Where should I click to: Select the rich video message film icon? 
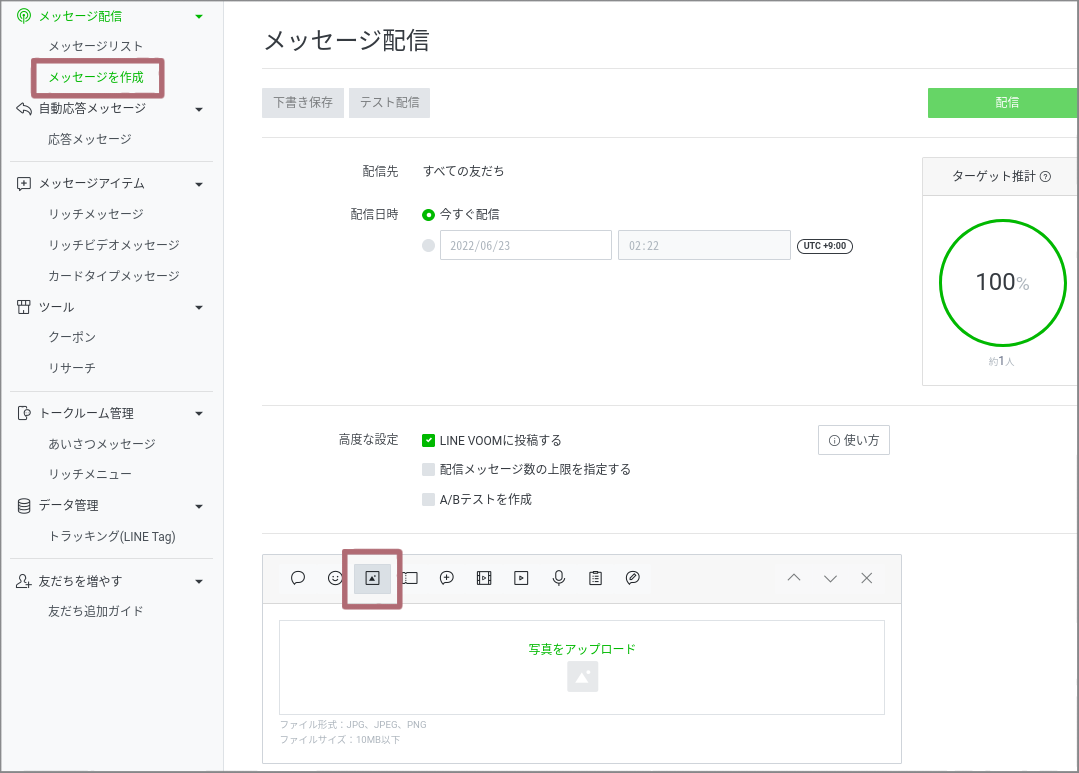point(484,578)
